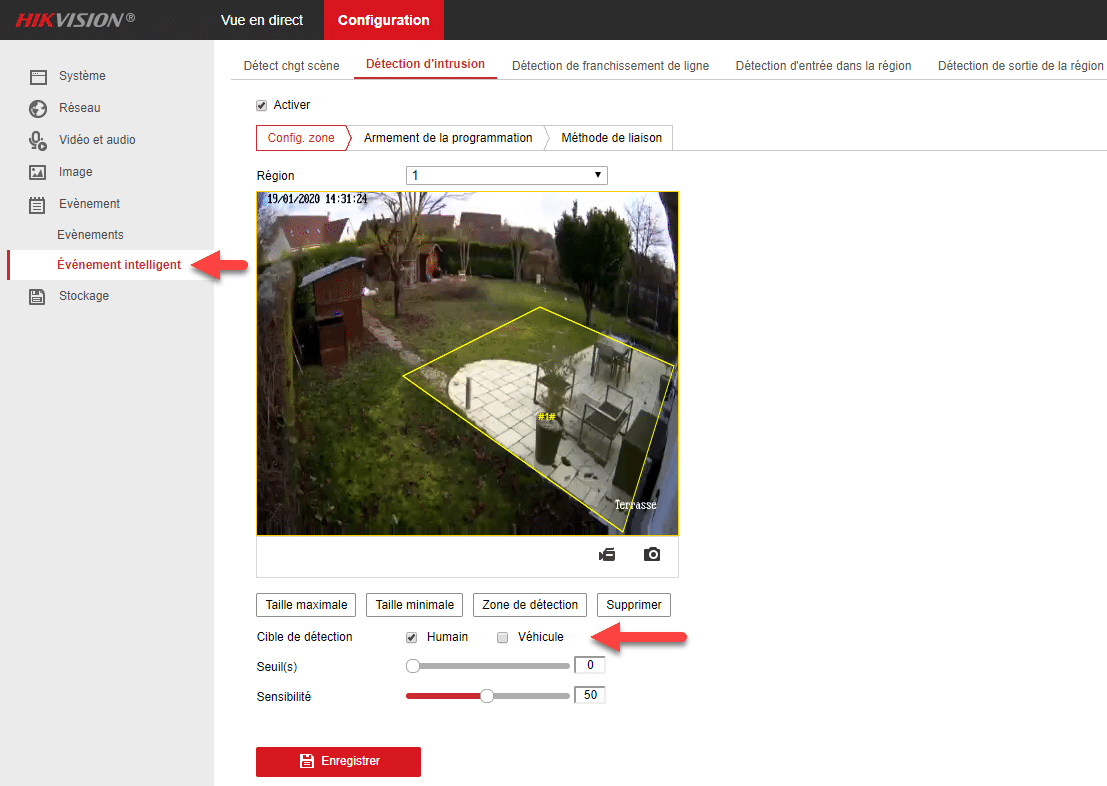The height and width of the screenshot is (786, 1107).
Task: Click the Seuil(s) slider handle
Action: pyautogui.click(x=413, y=666)
